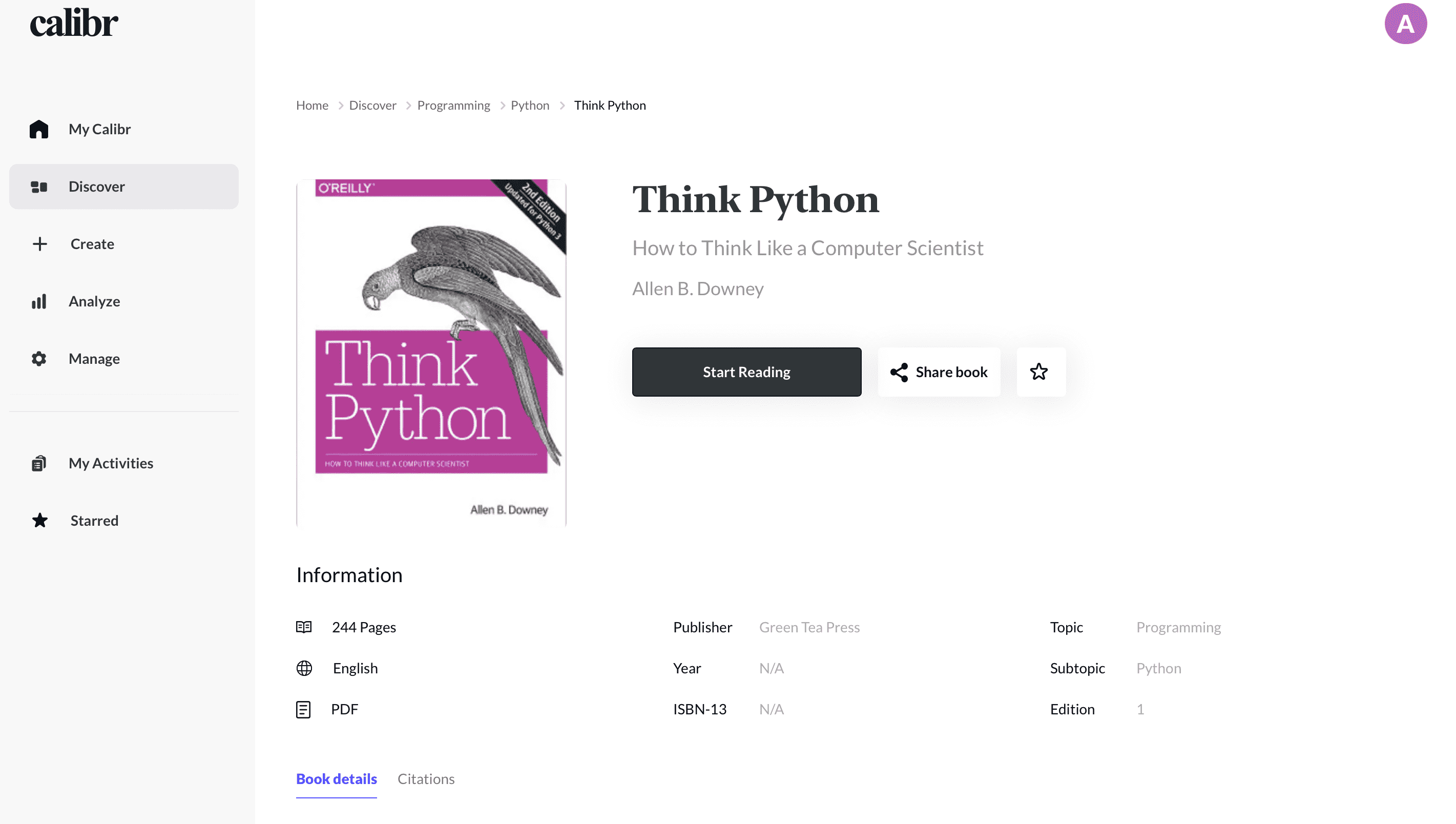Open the user avatar profile menu
Image resolution: width=1456 pixels, height=824 pixels.
(1405, 24)
